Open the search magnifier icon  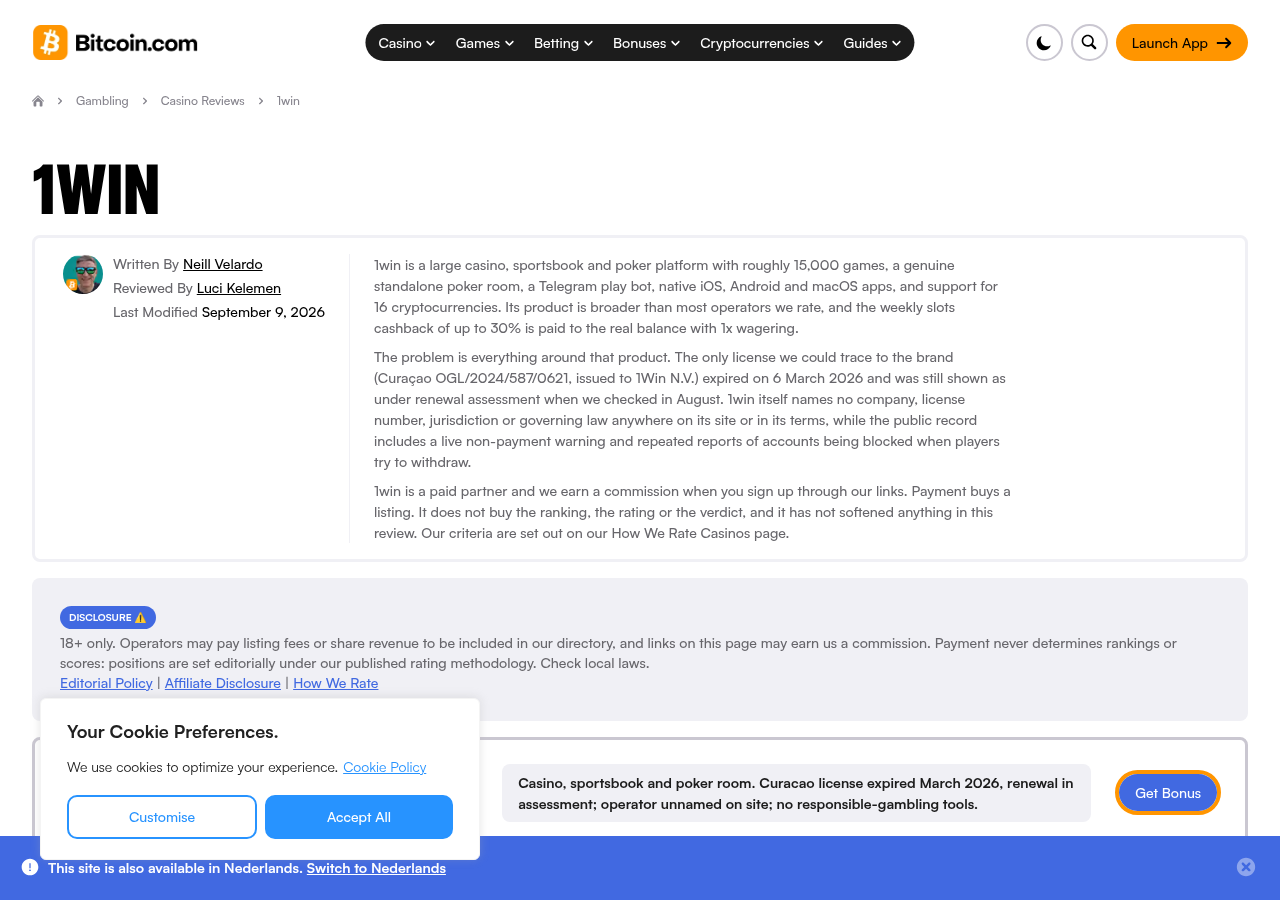coord(1089,43)
